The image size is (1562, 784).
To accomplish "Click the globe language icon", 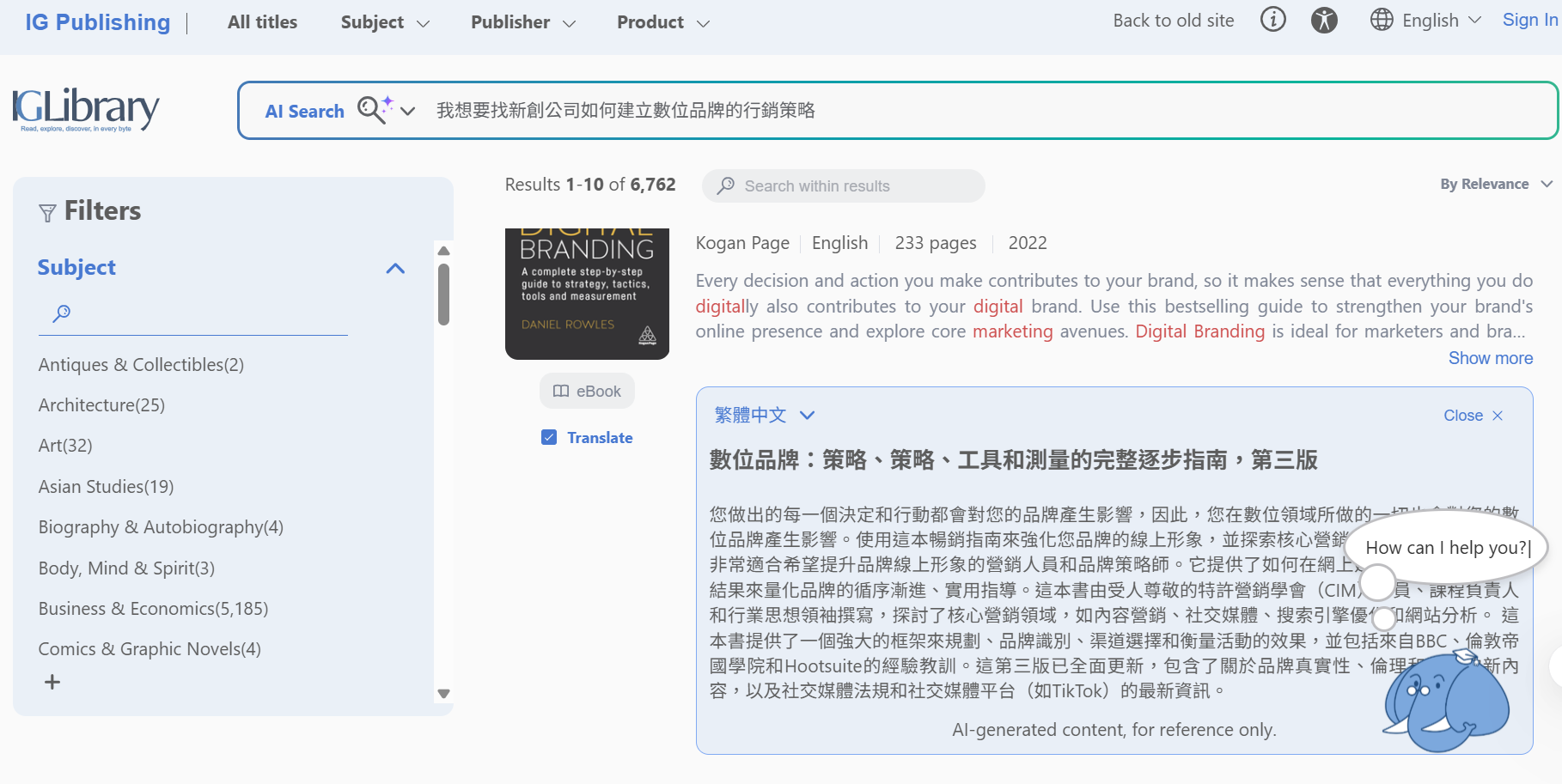I will 1382,20.
